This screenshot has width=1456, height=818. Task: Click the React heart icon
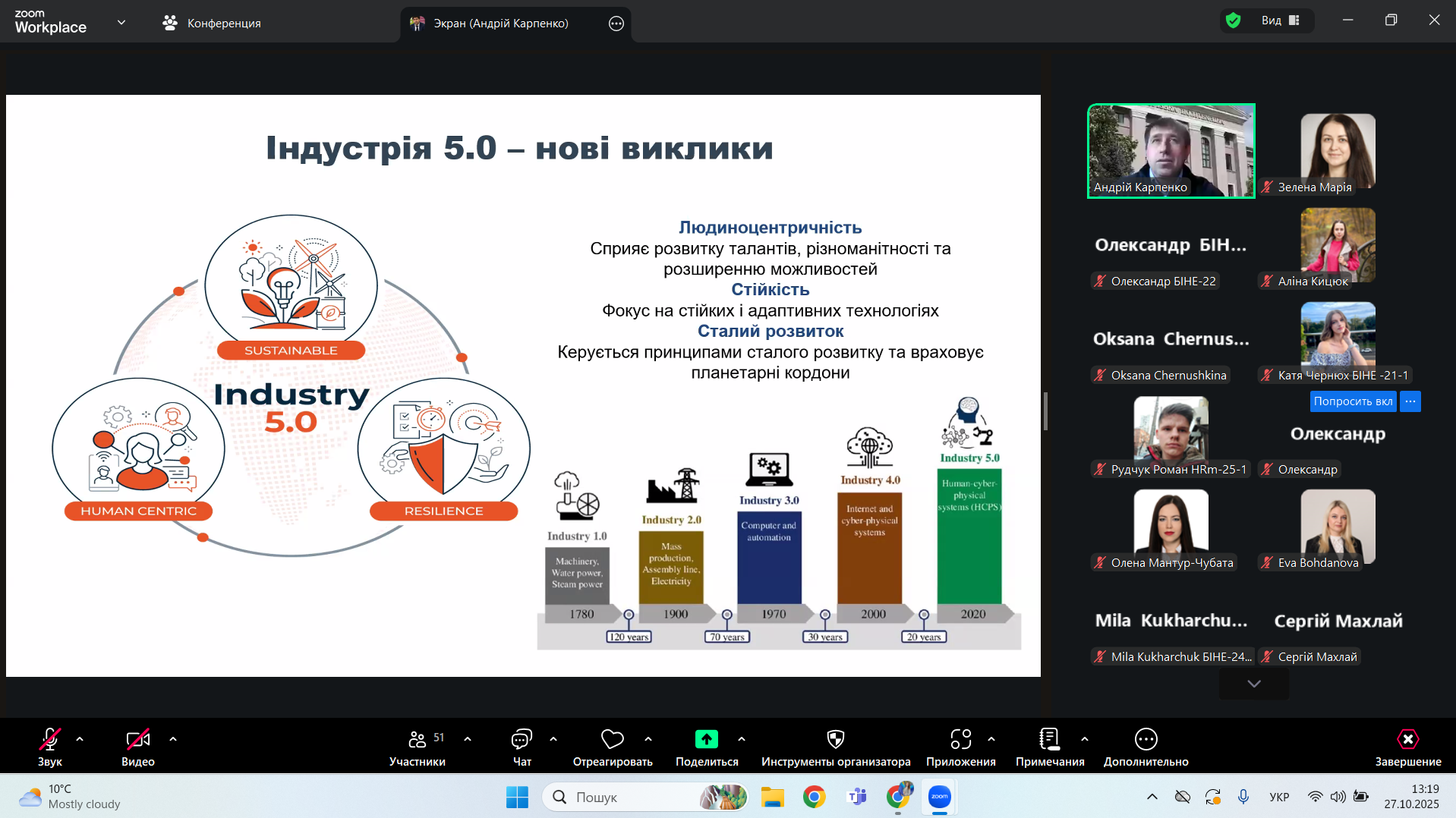pos(612,739)
